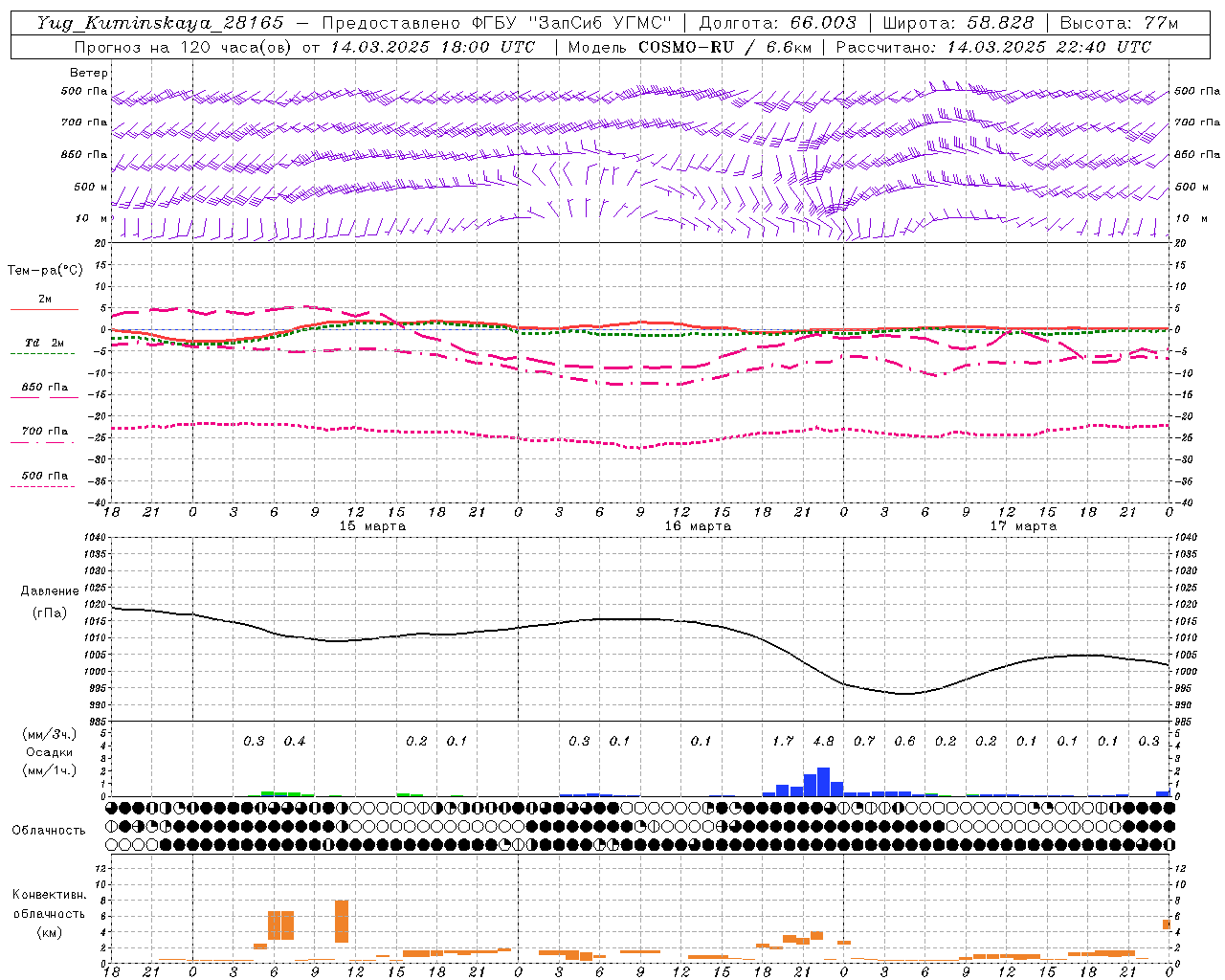The width and height of the screenshot is (1225, 980).
Task: Click the left 500 м wind level label
Action: tap(91, 187)
